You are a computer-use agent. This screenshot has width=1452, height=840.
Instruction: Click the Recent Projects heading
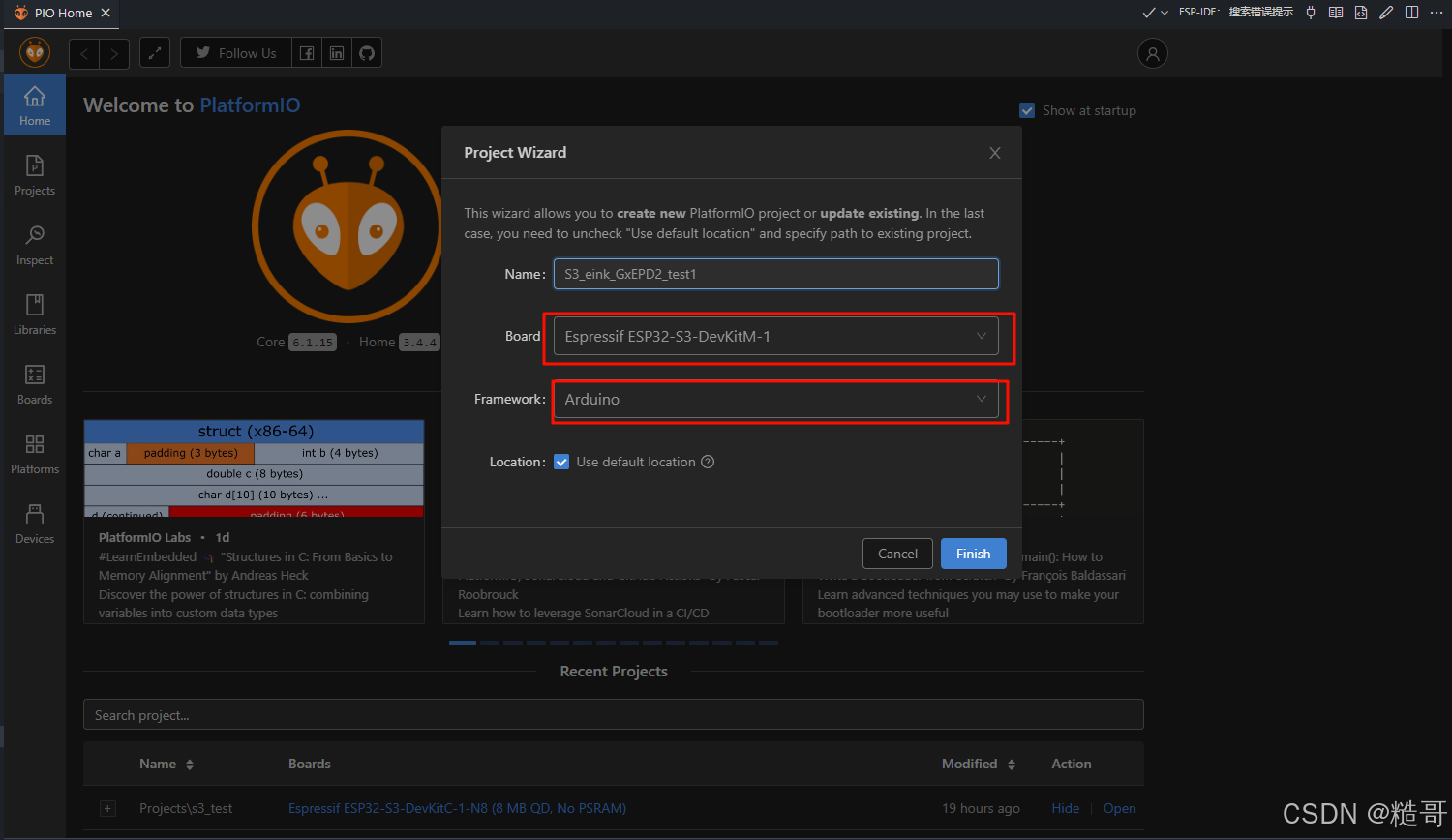[614, 672]
